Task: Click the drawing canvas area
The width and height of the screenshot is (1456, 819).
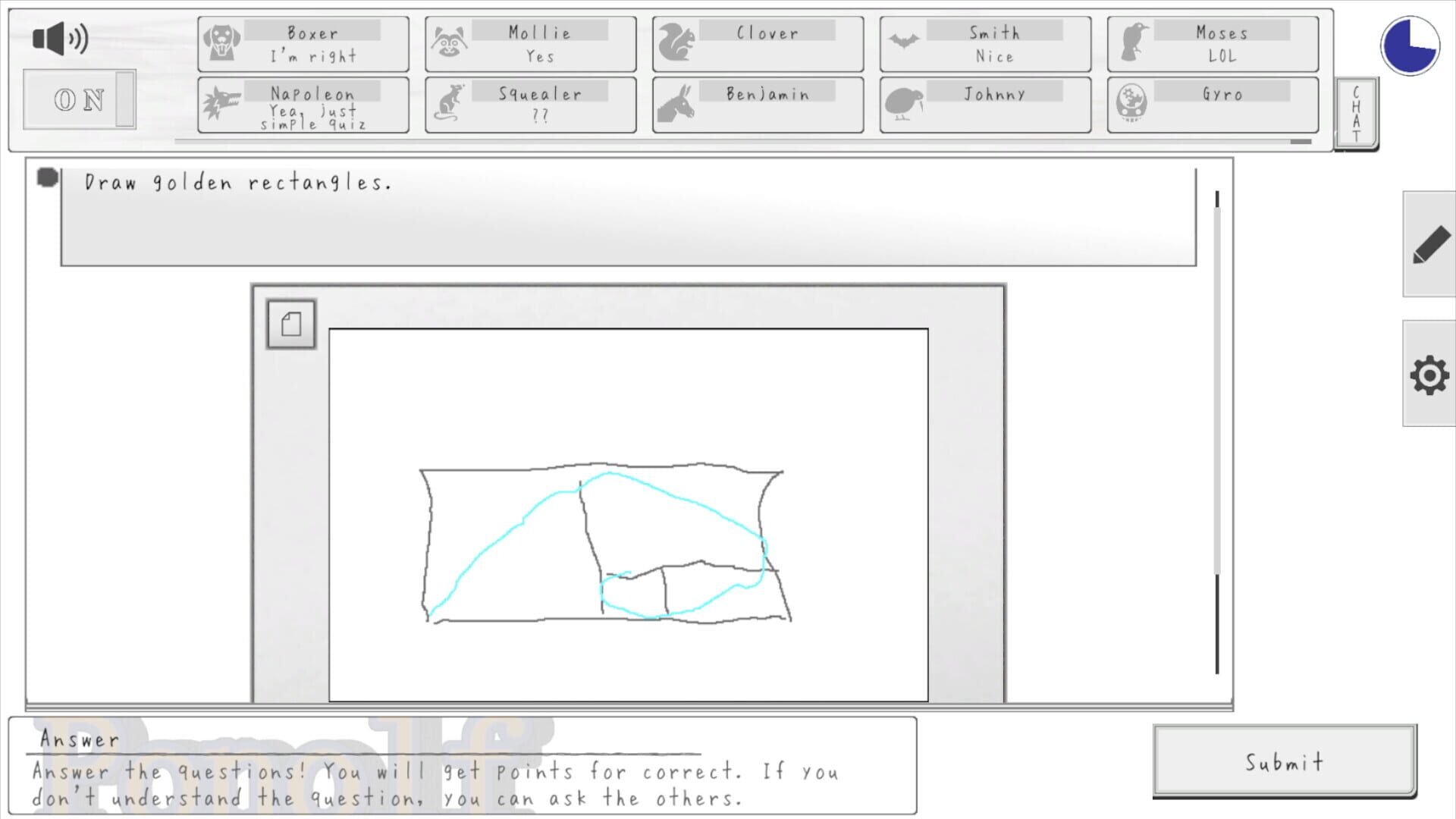Action: pos(629,515)
